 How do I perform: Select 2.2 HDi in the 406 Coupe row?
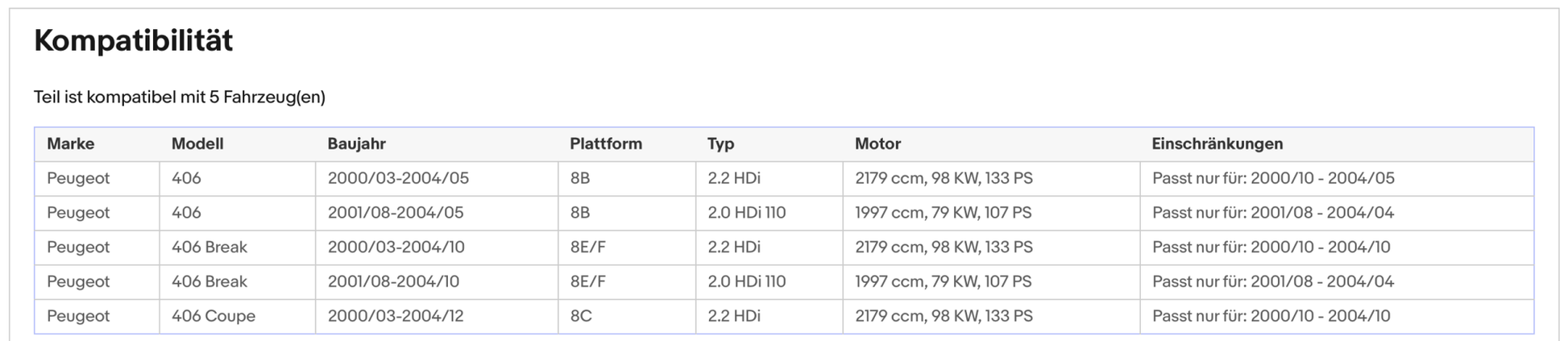[734, 316]
